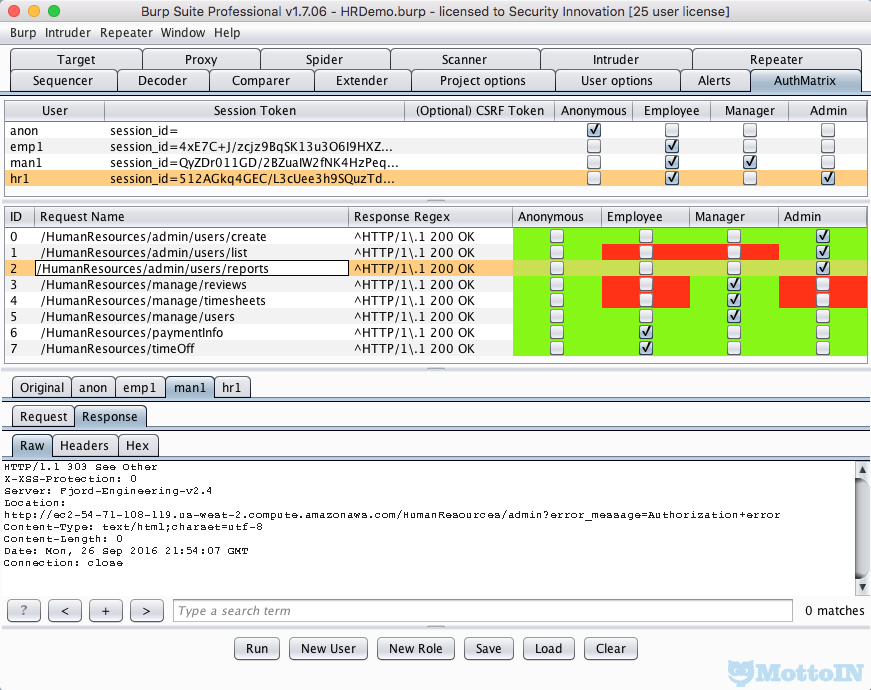The image size is (871, 690).
Task: Toggle Employee checkbox for paymentInfo request
Action: click(645, 332)
